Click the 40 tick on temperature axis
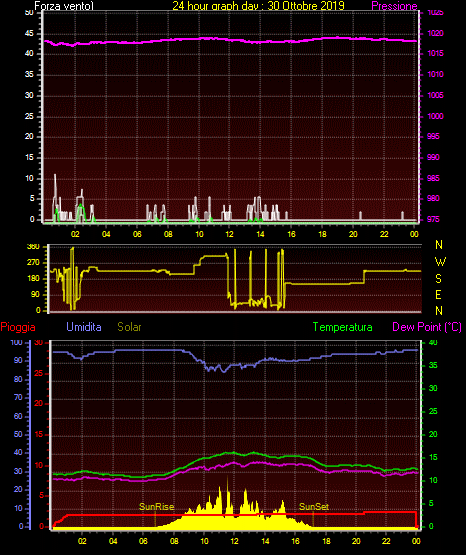Image resolution: width=466 pixels, height=555 pixels. (433, 342)
